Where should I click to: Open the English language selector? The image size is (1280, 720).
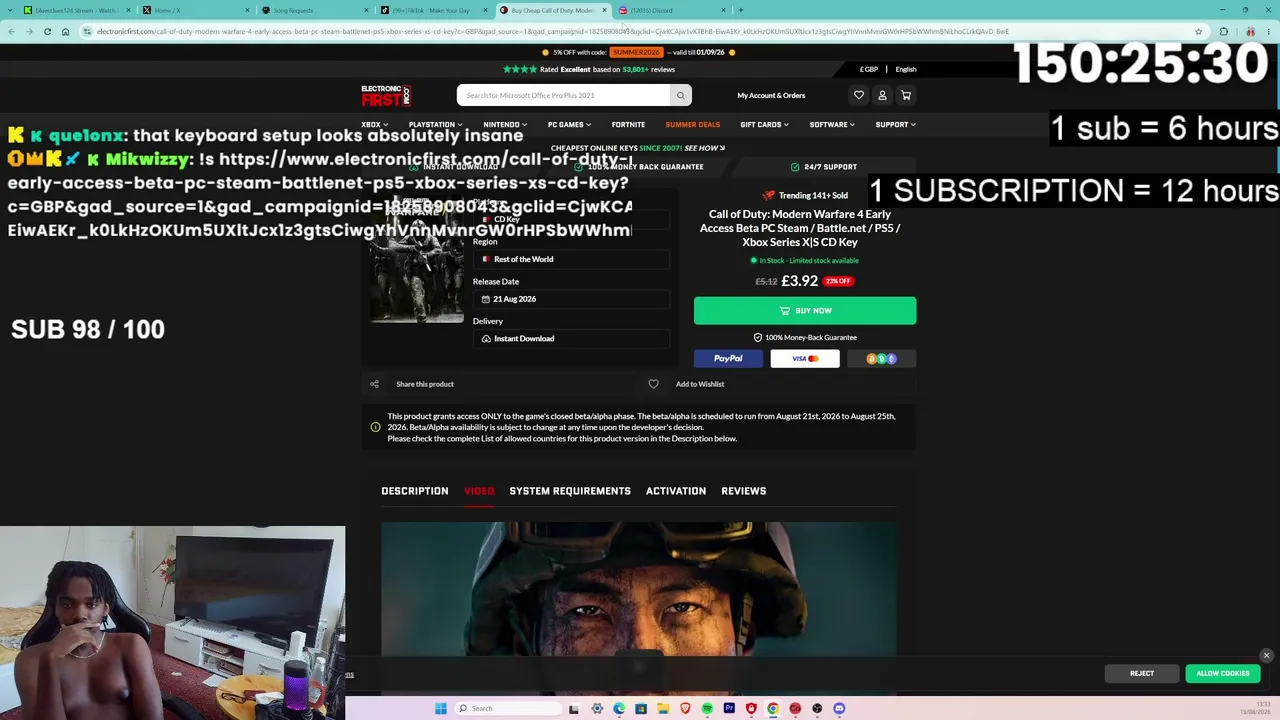pos(906,69)
